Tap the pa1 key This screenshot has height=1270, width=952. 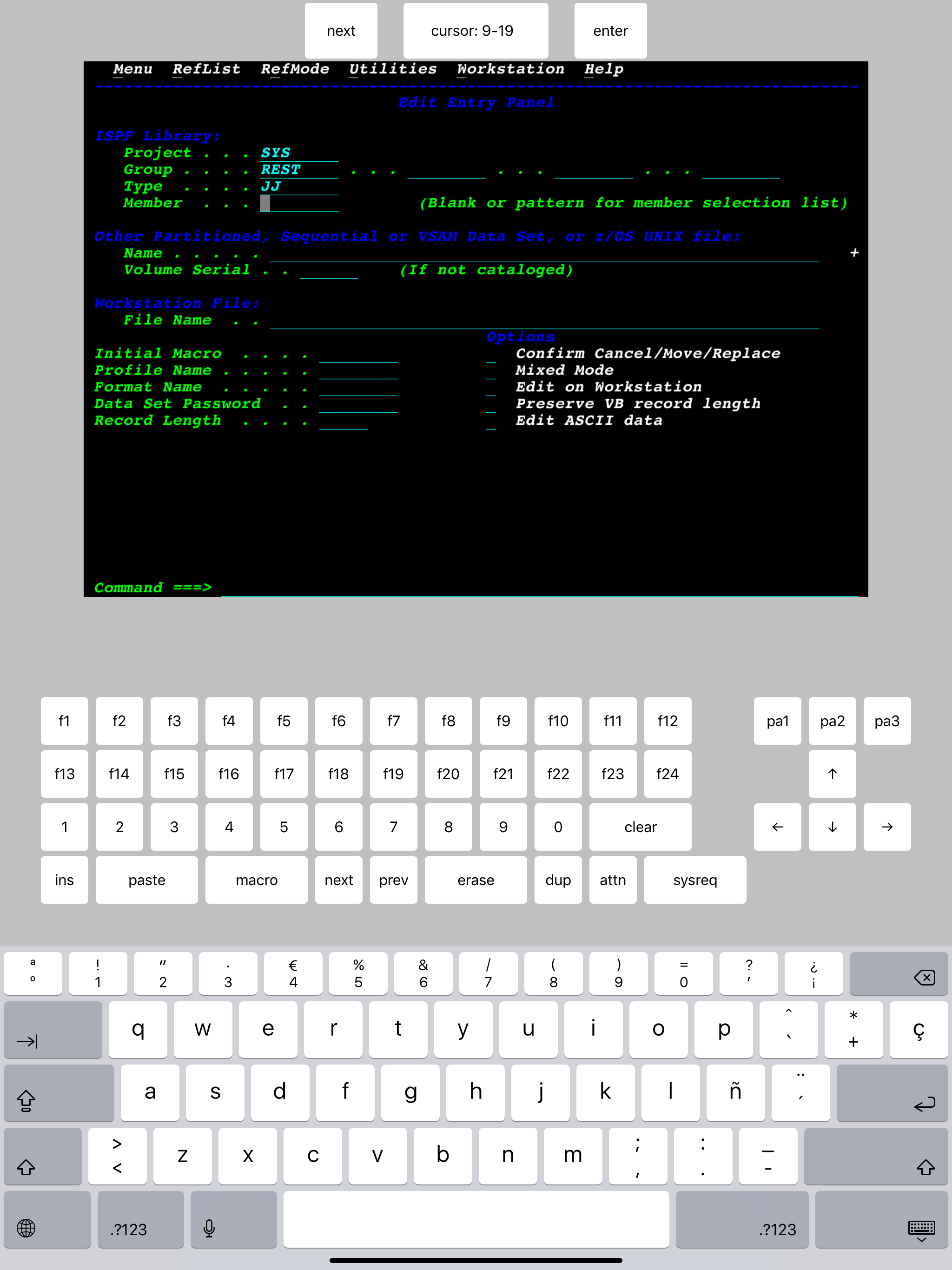click(x=777, y=721)
